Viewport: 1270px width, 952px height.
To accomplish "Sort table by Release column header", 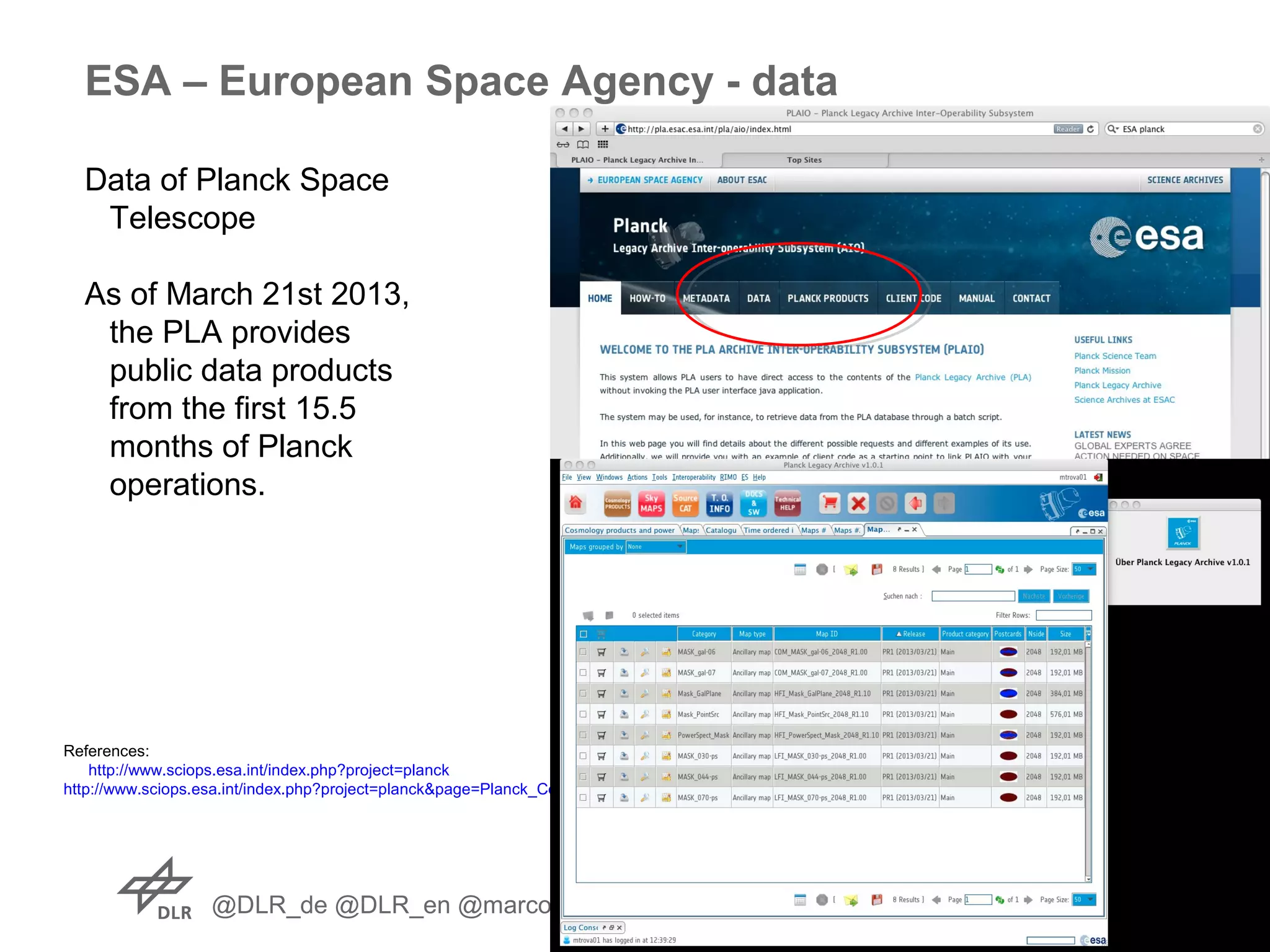I will point(910,634).
